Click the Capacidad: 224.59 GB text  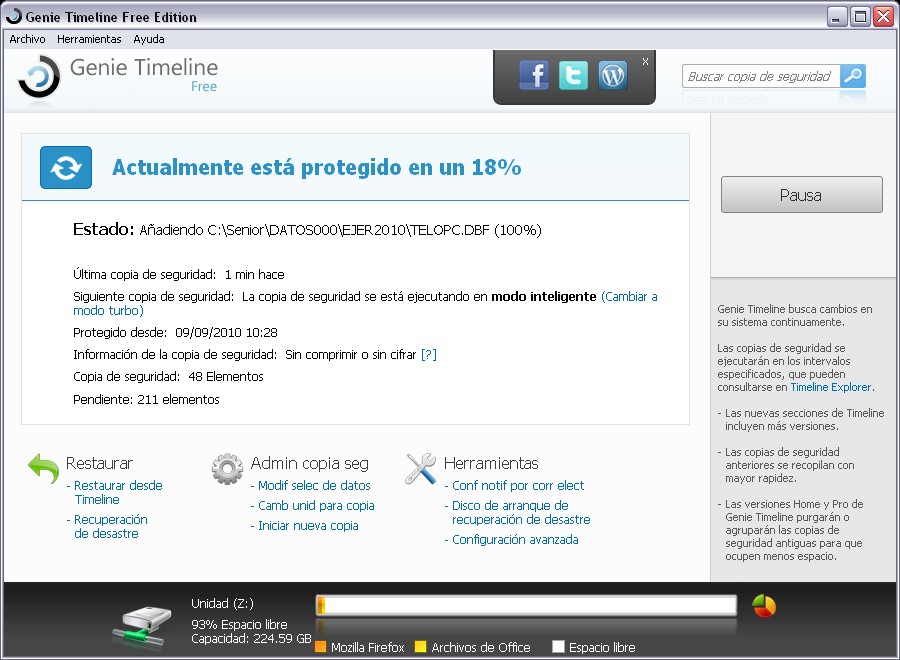[251, 638]
